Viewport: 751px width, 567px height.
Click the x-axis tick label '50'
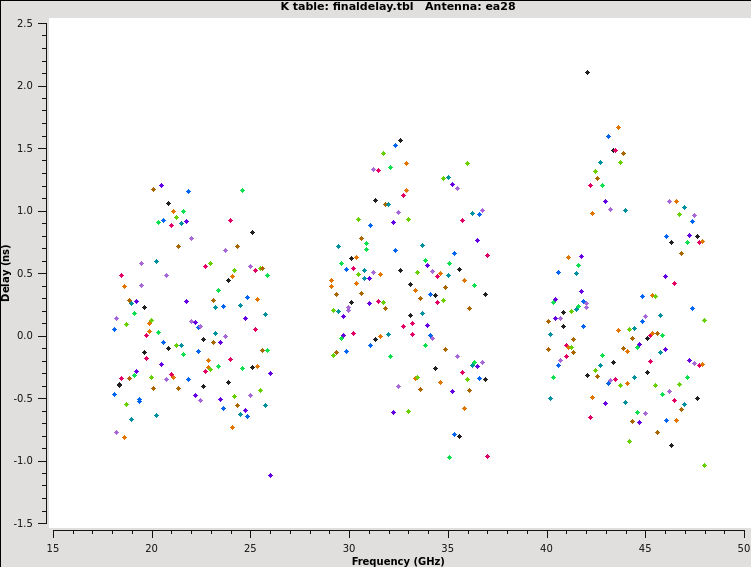click(x=744, y=547)
